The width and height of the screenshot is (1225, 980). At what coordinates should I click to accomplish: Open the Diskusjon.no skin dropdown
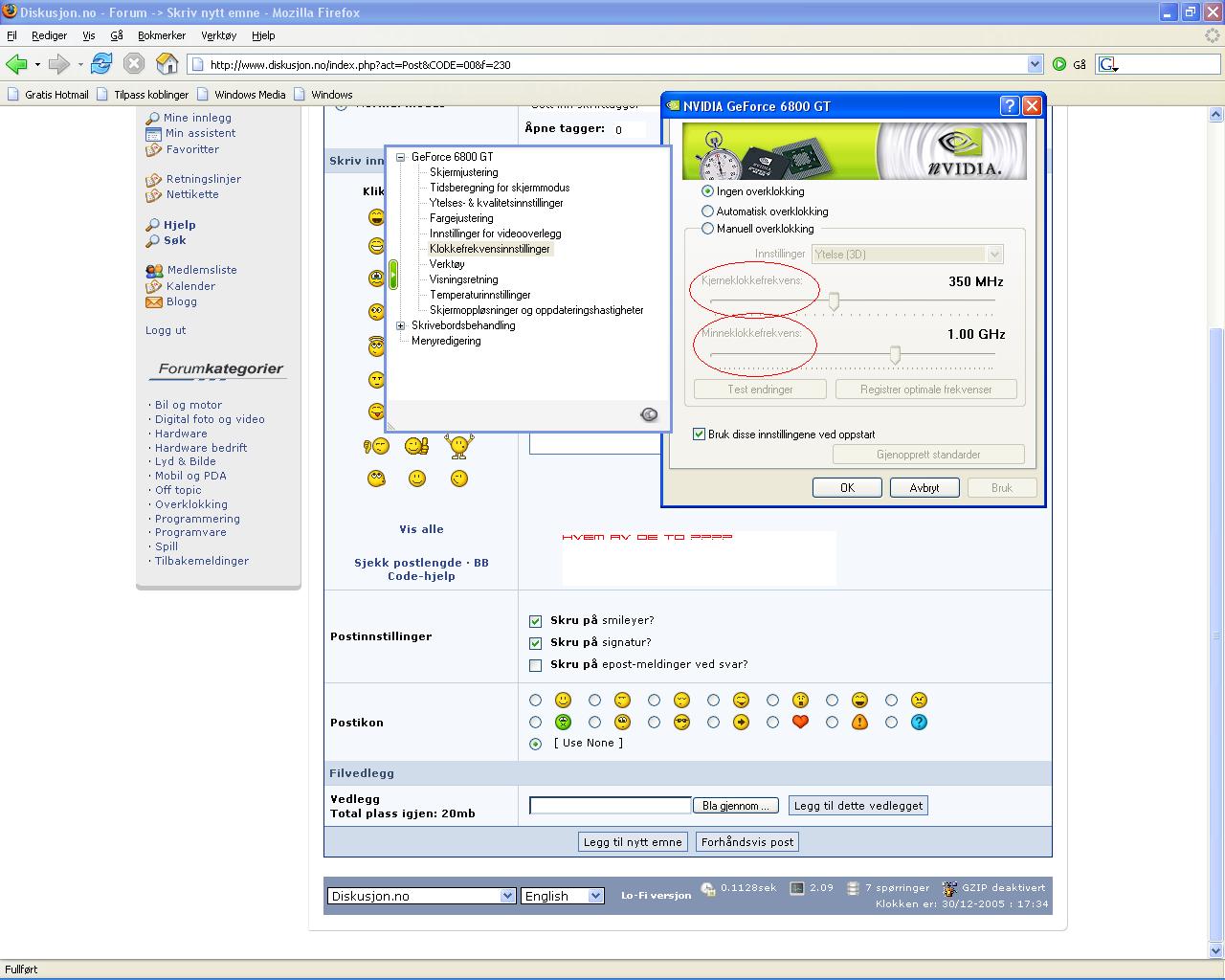coord(421,896)
